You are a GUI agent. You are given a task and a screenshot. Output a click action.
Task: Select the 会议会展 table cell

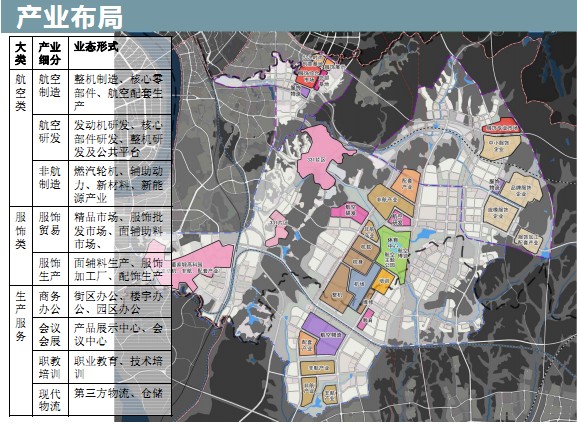[x=50, y=334]
